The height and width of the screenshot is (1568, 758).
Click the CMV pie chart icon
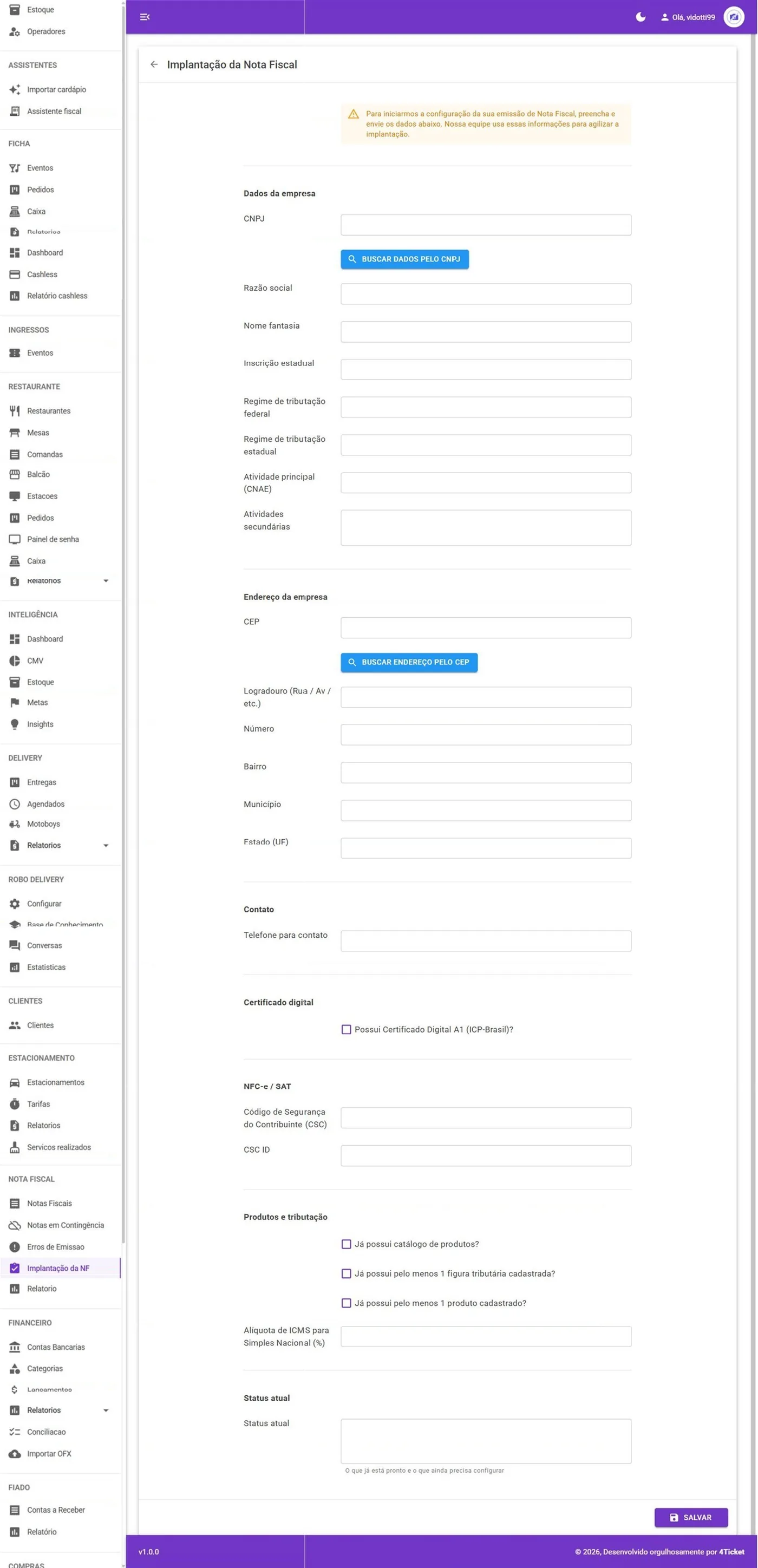click(x=15, y=661)
